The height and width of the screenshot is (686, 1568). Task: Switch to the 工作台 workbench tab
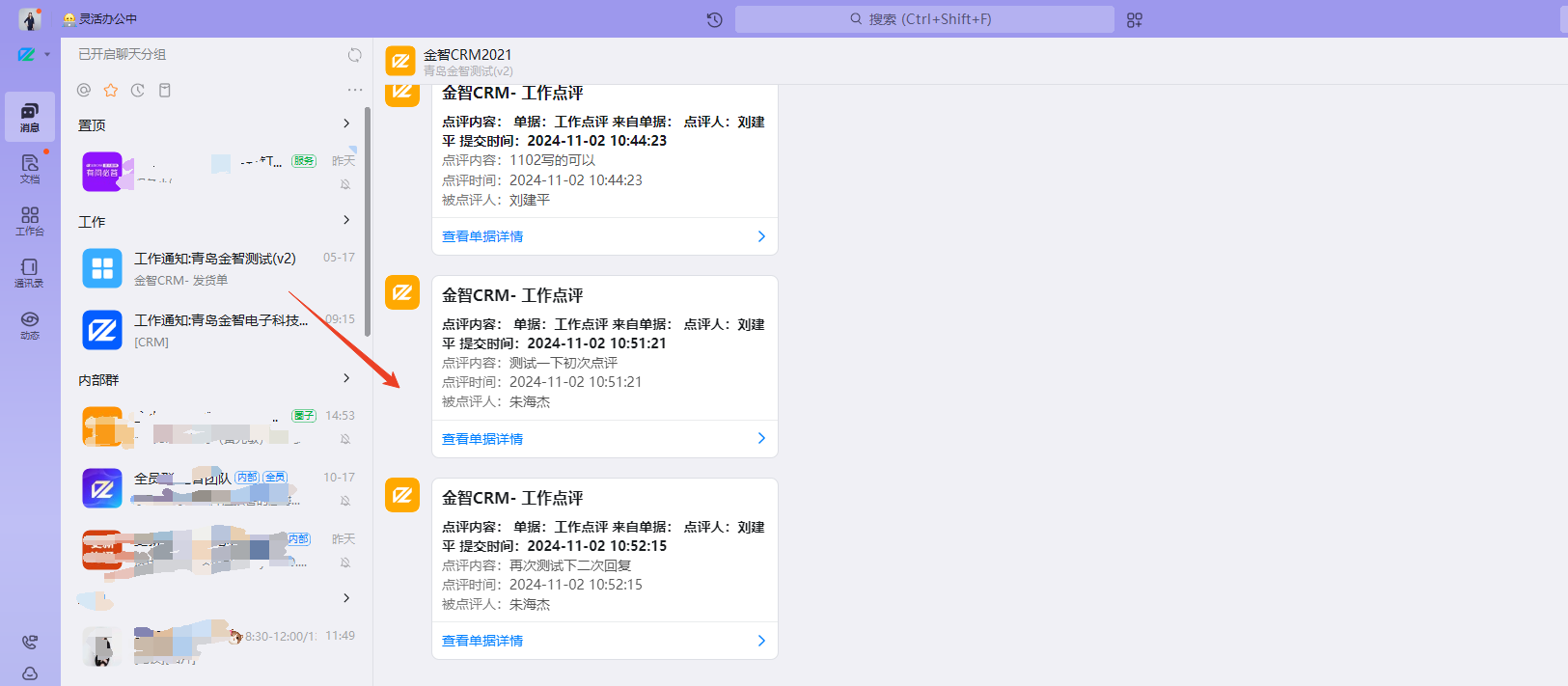30,221
